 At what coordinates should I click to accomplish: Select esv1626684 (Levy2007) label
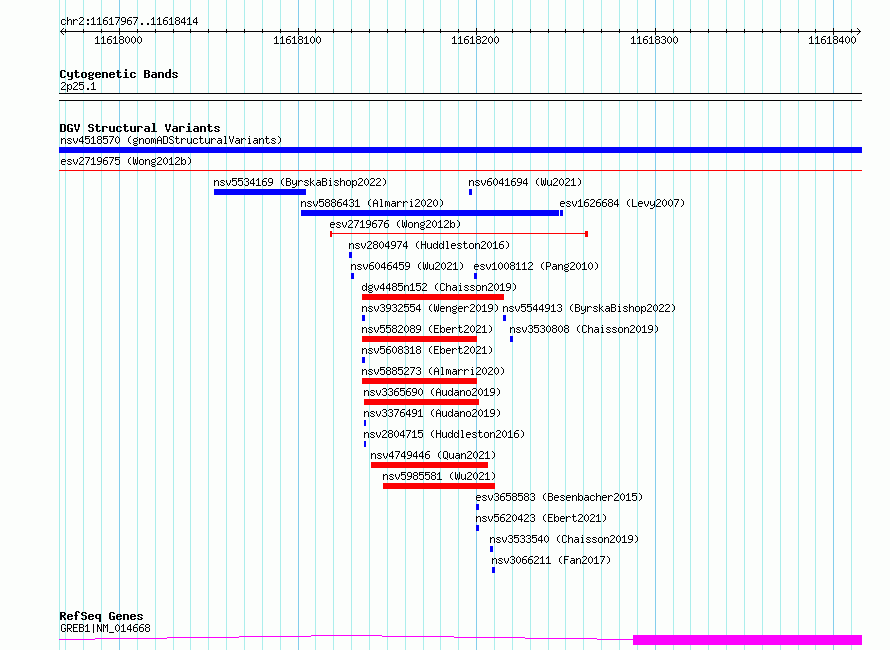click(622, 203)
